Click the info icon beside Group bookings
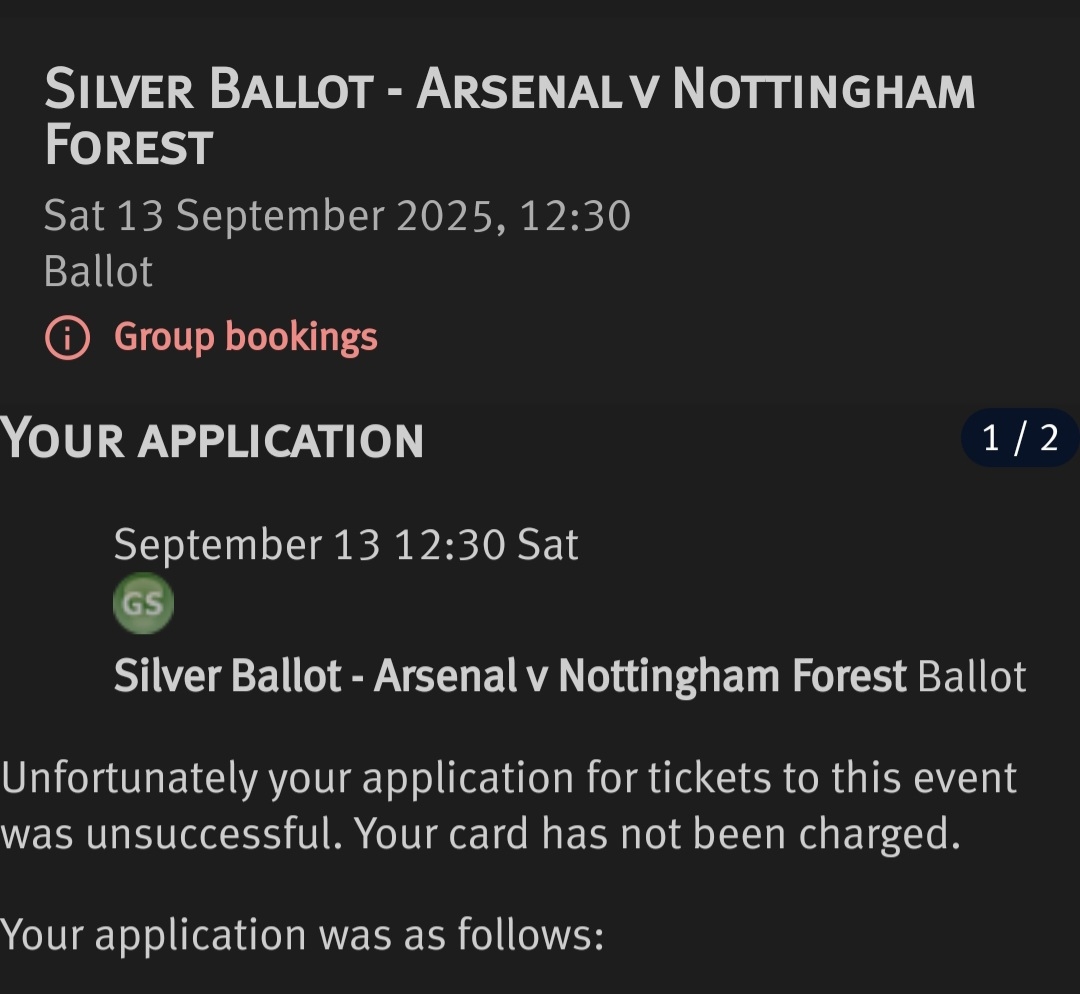 click(67, 338)
